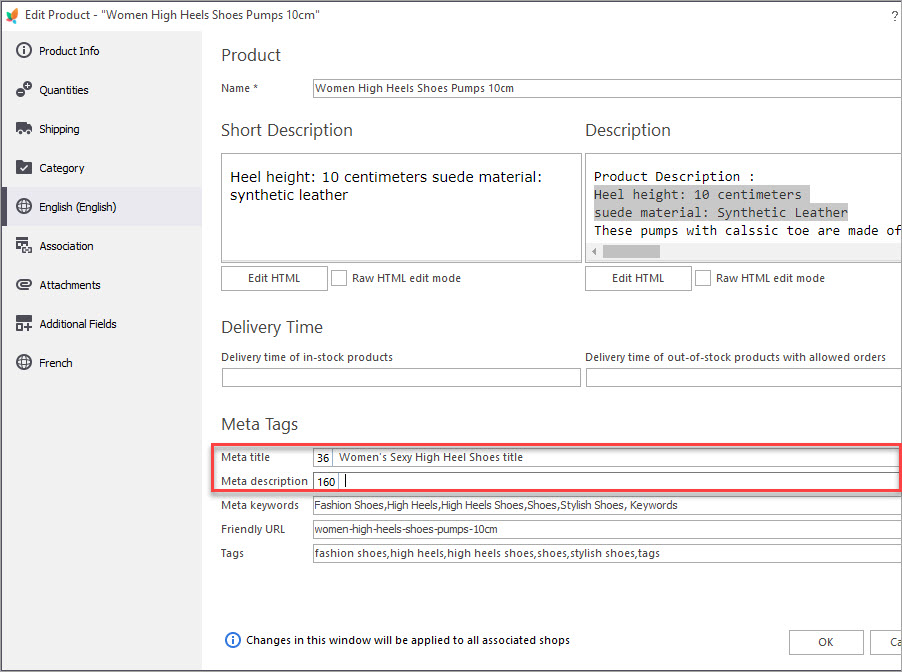Switch to the Quantities section
Screen dimensions: 902x672
(102, 90)
